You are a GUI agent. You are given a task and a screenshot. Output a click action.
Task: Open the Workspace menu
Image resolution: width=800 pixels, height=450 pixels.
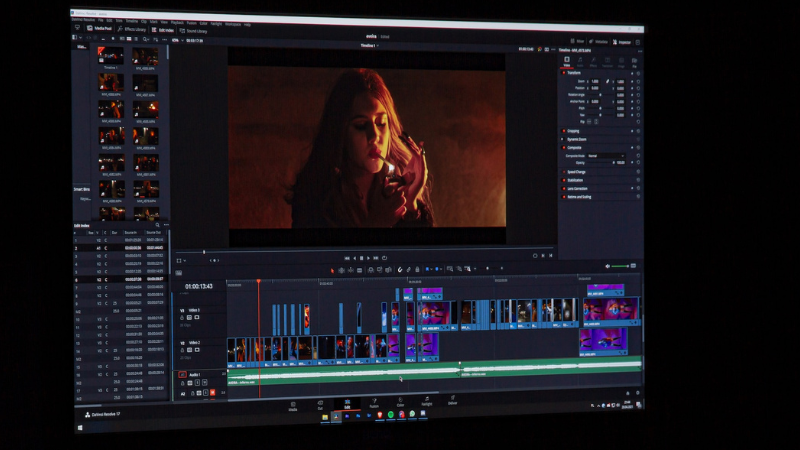click(233, 24)
